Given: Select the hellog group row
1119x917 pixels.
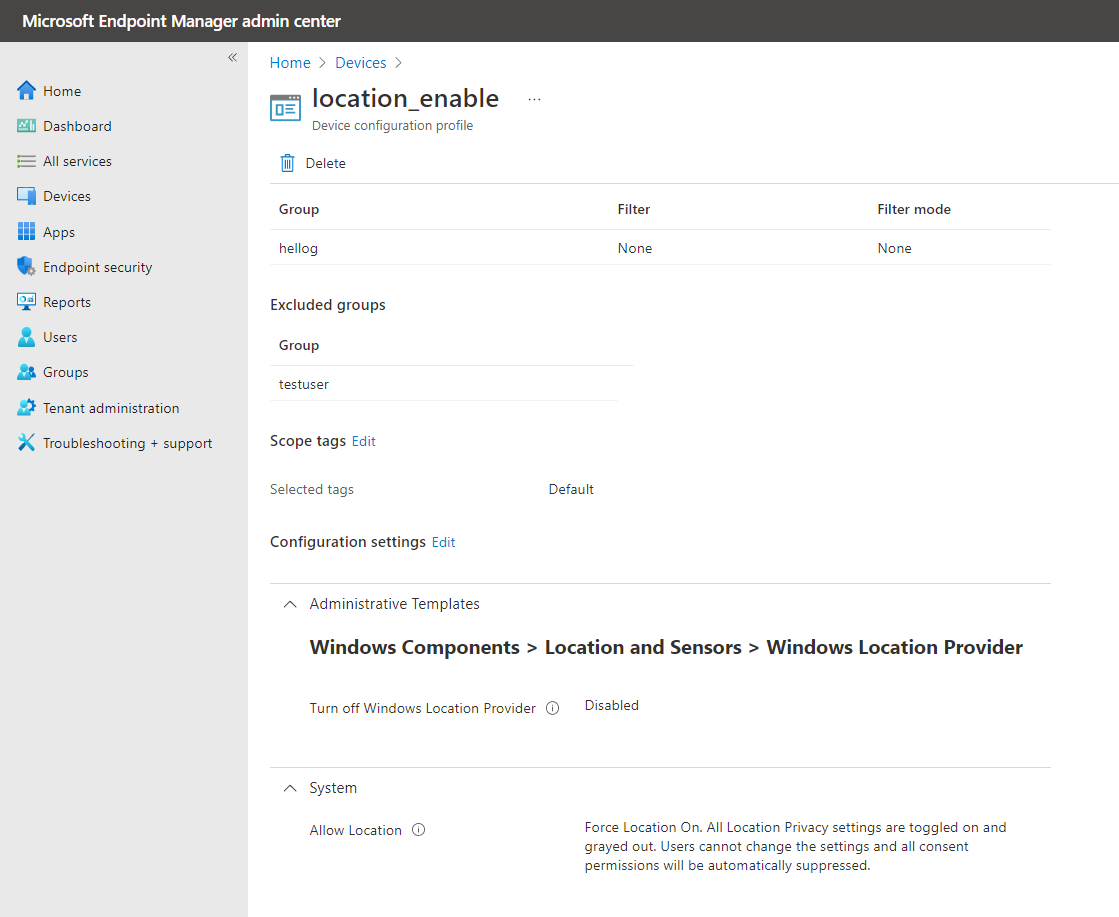Looking at the screenshot, I should pyautogui.click(x=660, y=248).
